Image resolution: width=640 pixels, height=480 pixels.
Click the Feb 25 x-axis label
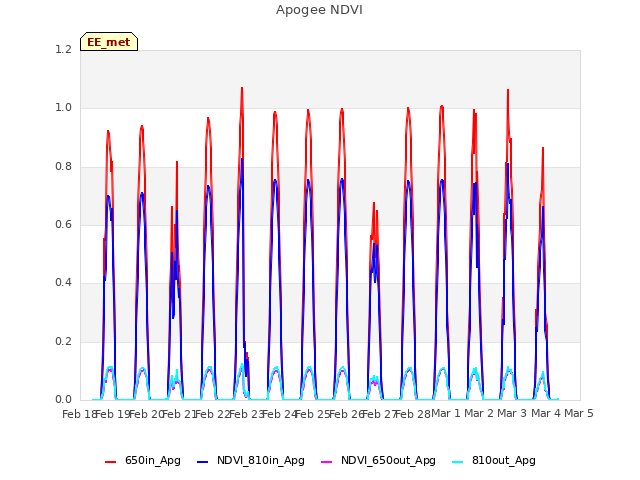coord(313,414)
